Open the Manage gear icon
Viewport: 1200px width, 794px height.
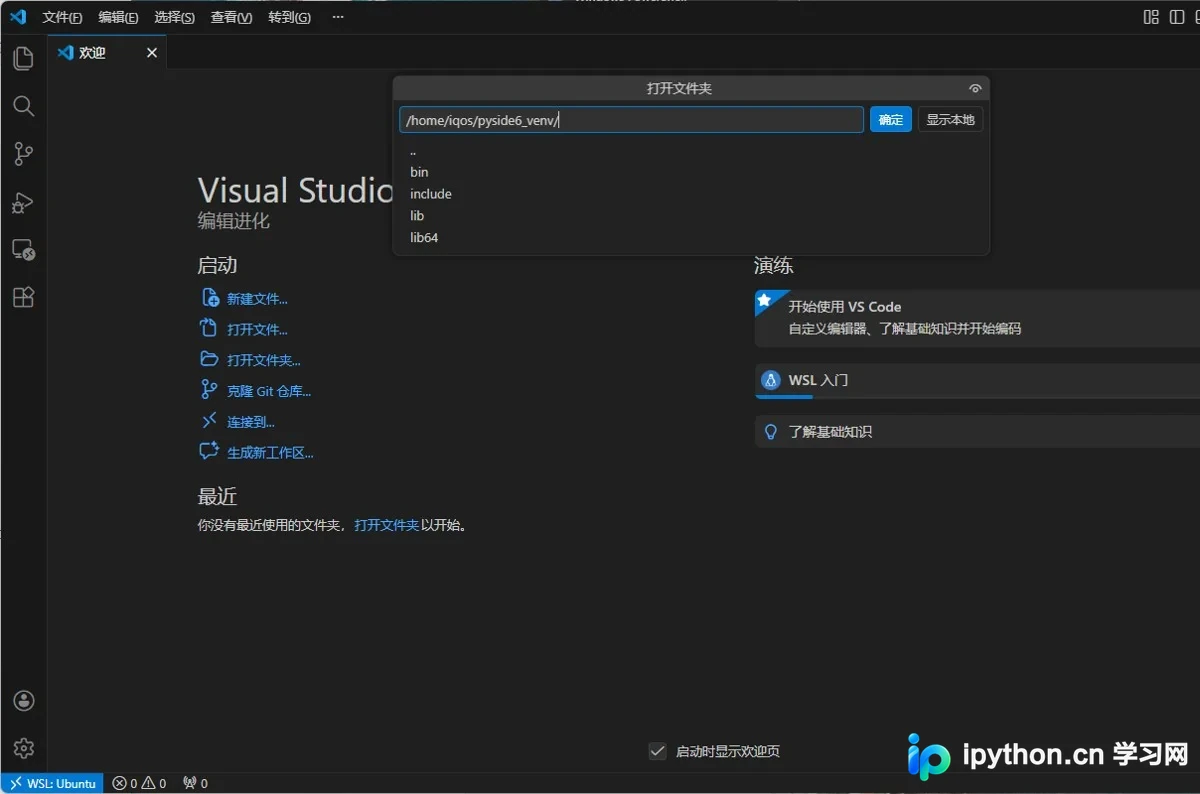click(24, 748)
